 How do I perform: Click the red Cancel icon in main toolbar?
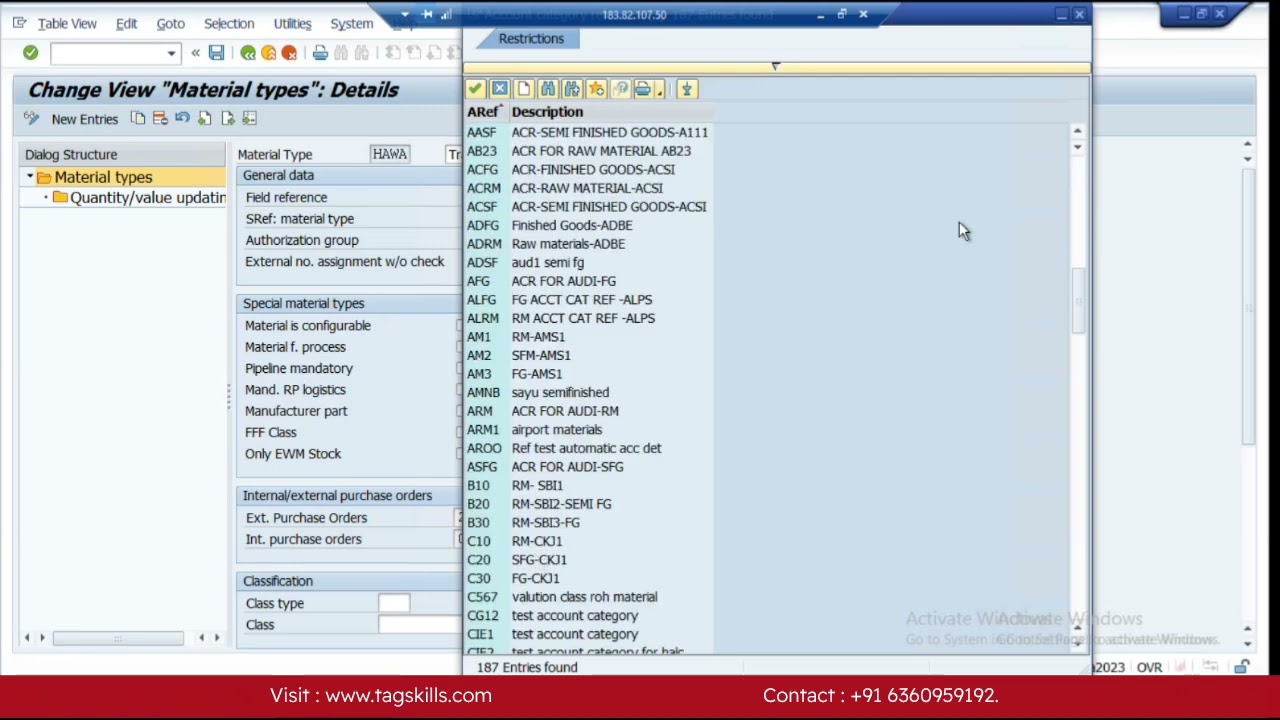click(x=289, y=53)
